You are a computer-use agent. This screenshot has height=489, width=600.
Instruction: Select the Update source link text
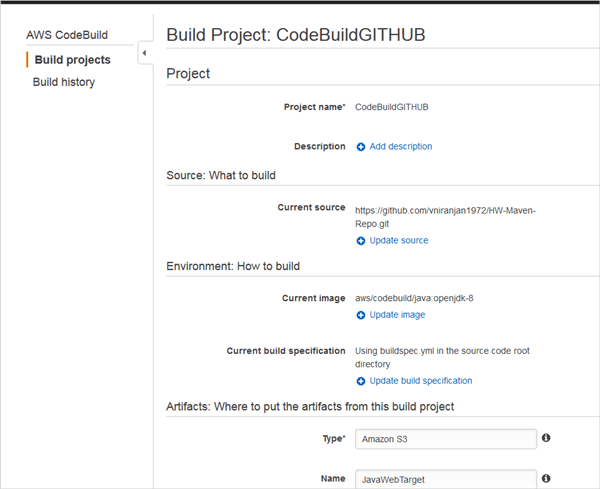tap(399, 241)
